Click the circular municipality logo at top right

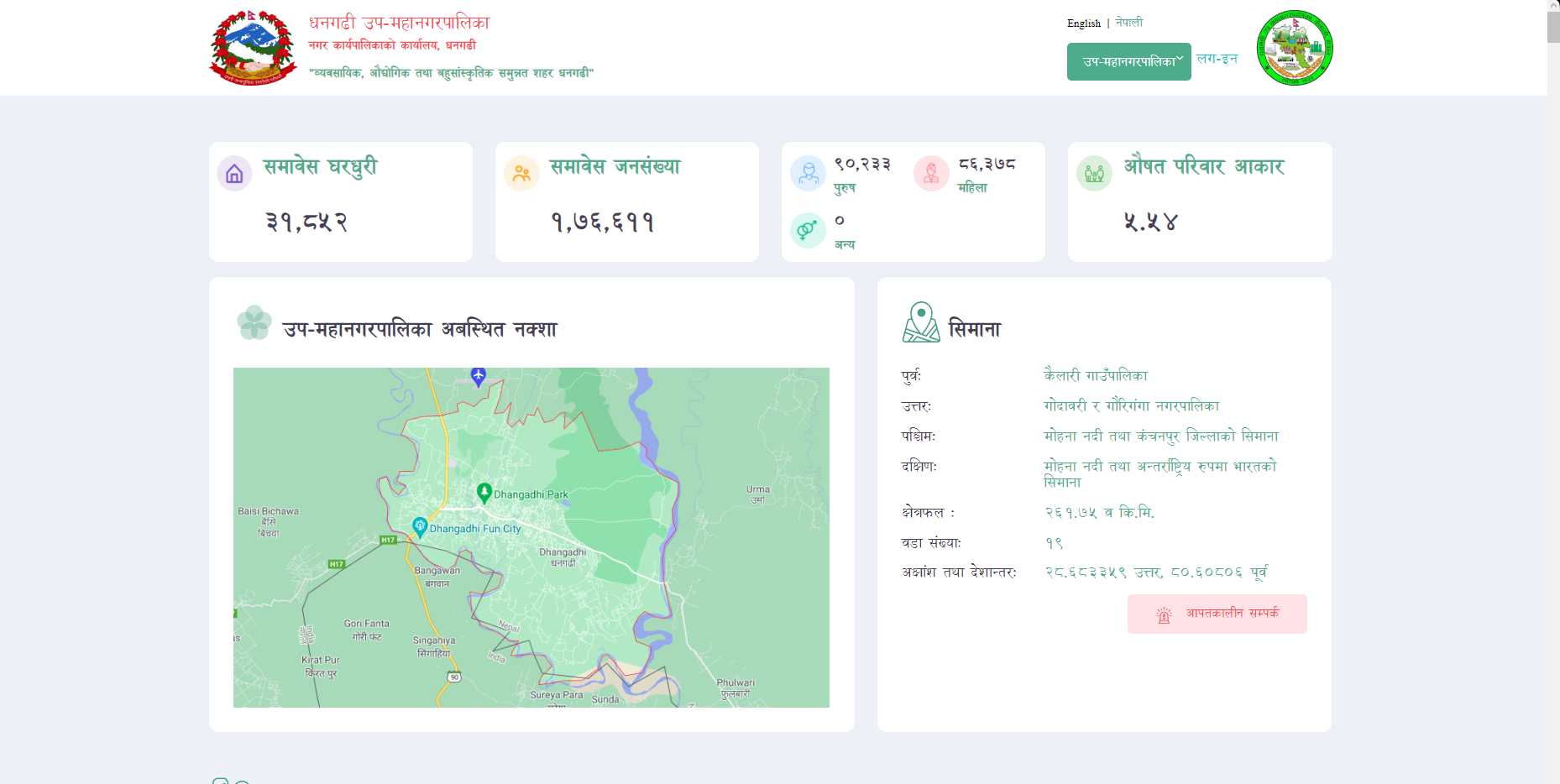[x=1294, y=48]
